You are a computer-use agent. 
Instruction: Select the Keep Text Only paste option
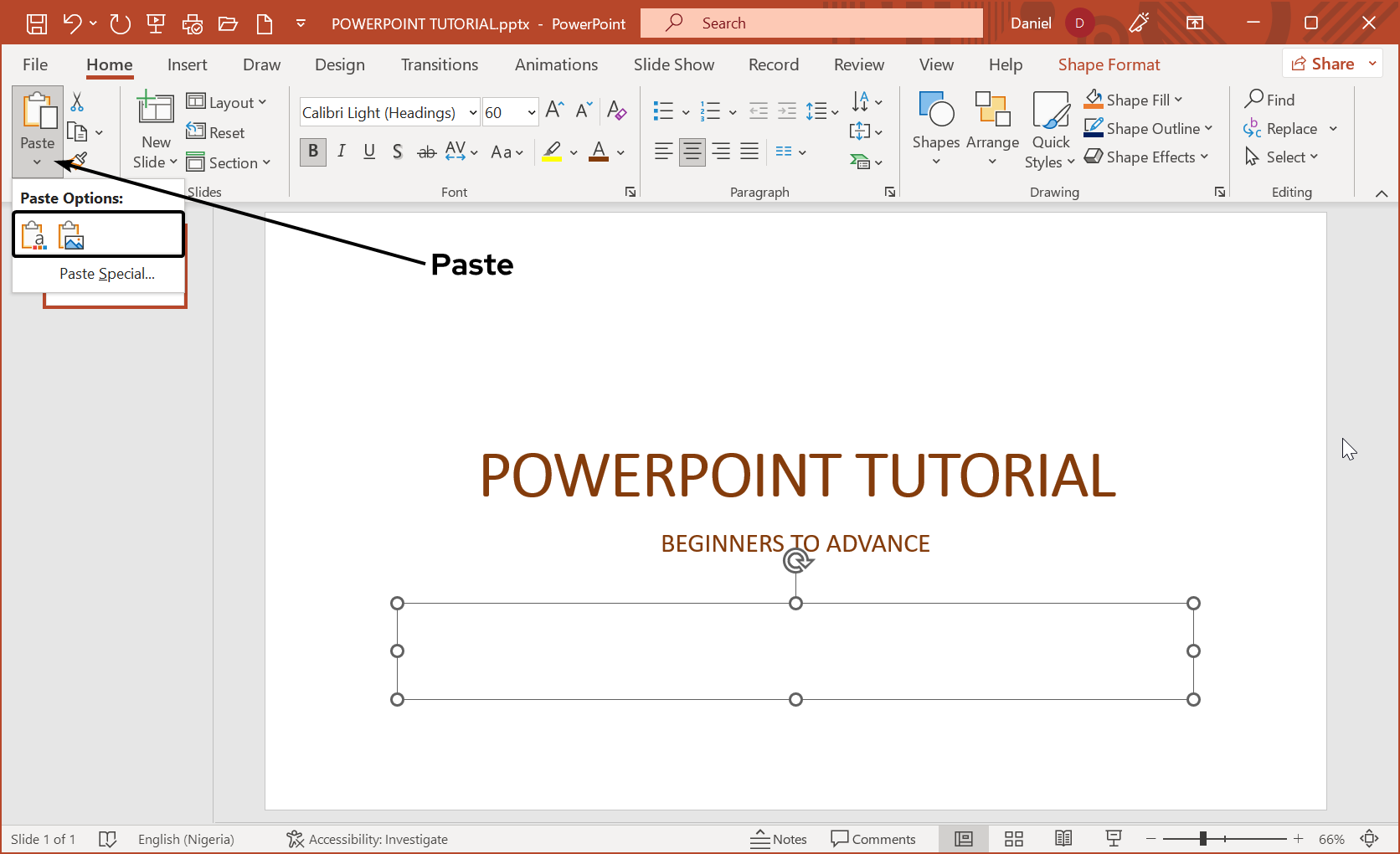[x=33, y=235]
